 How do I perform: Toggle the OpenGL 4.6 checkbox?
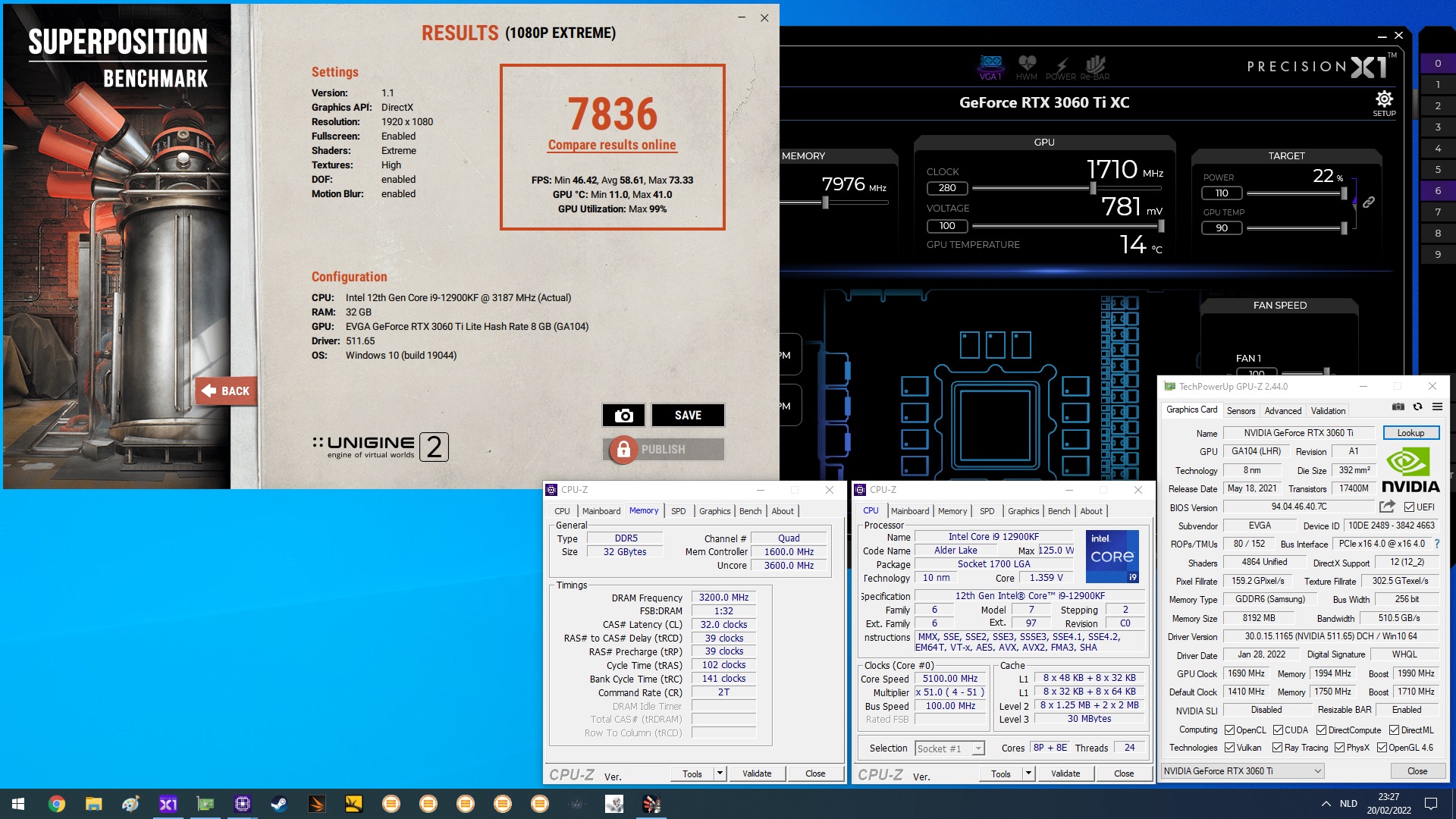pos(1382,748)
